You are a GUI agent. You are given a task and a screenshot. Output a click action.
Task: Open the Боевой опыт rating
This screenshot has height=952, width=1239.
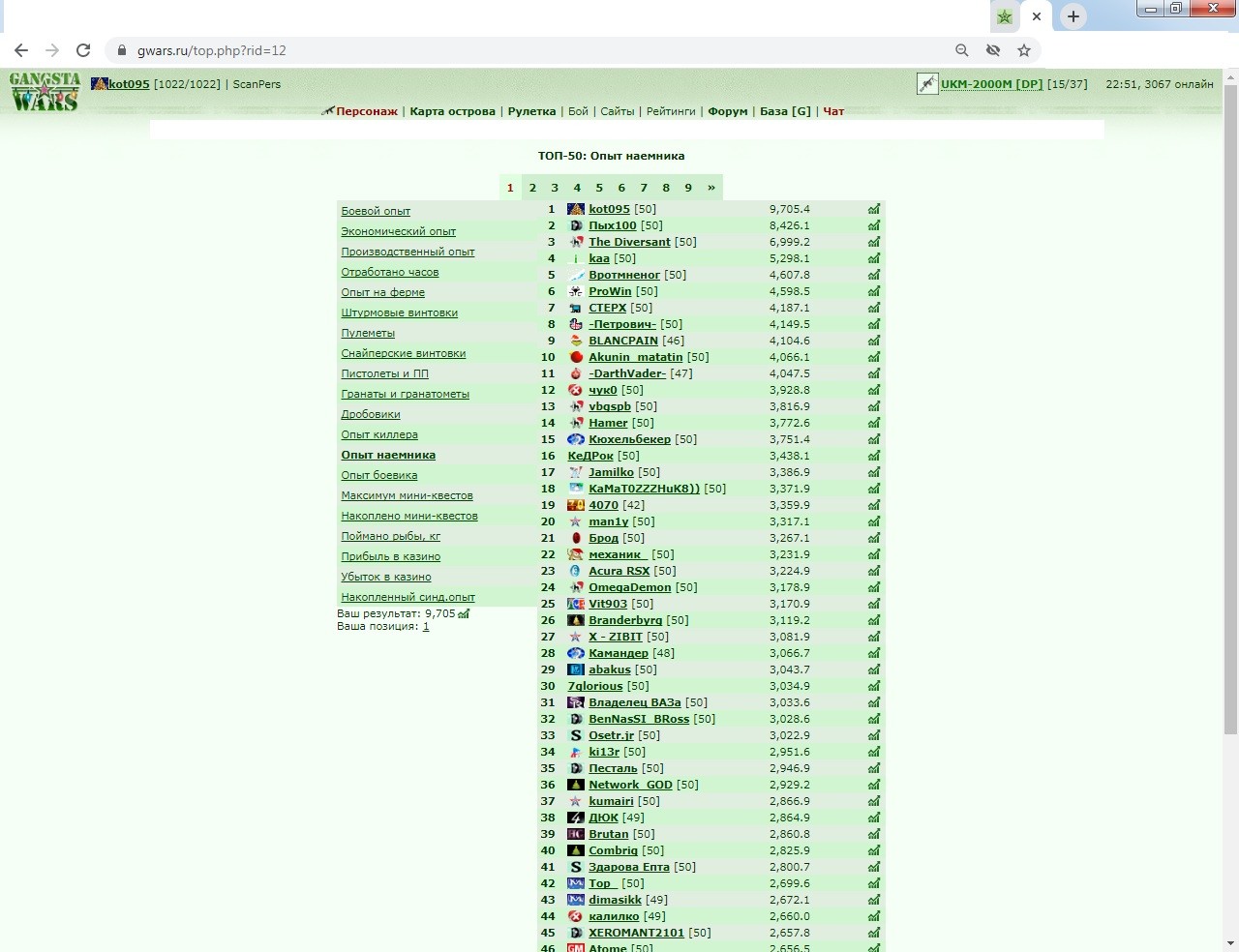tap(376, 211)
